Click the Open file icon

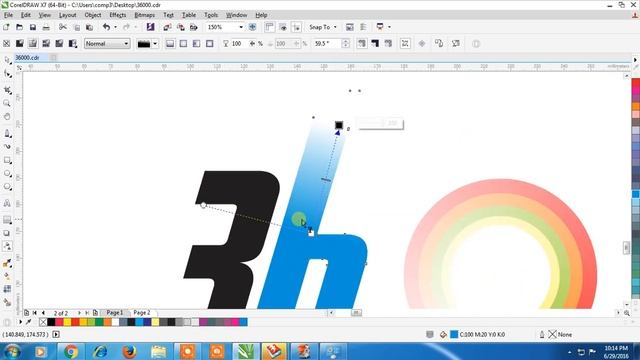click(19, 27)
